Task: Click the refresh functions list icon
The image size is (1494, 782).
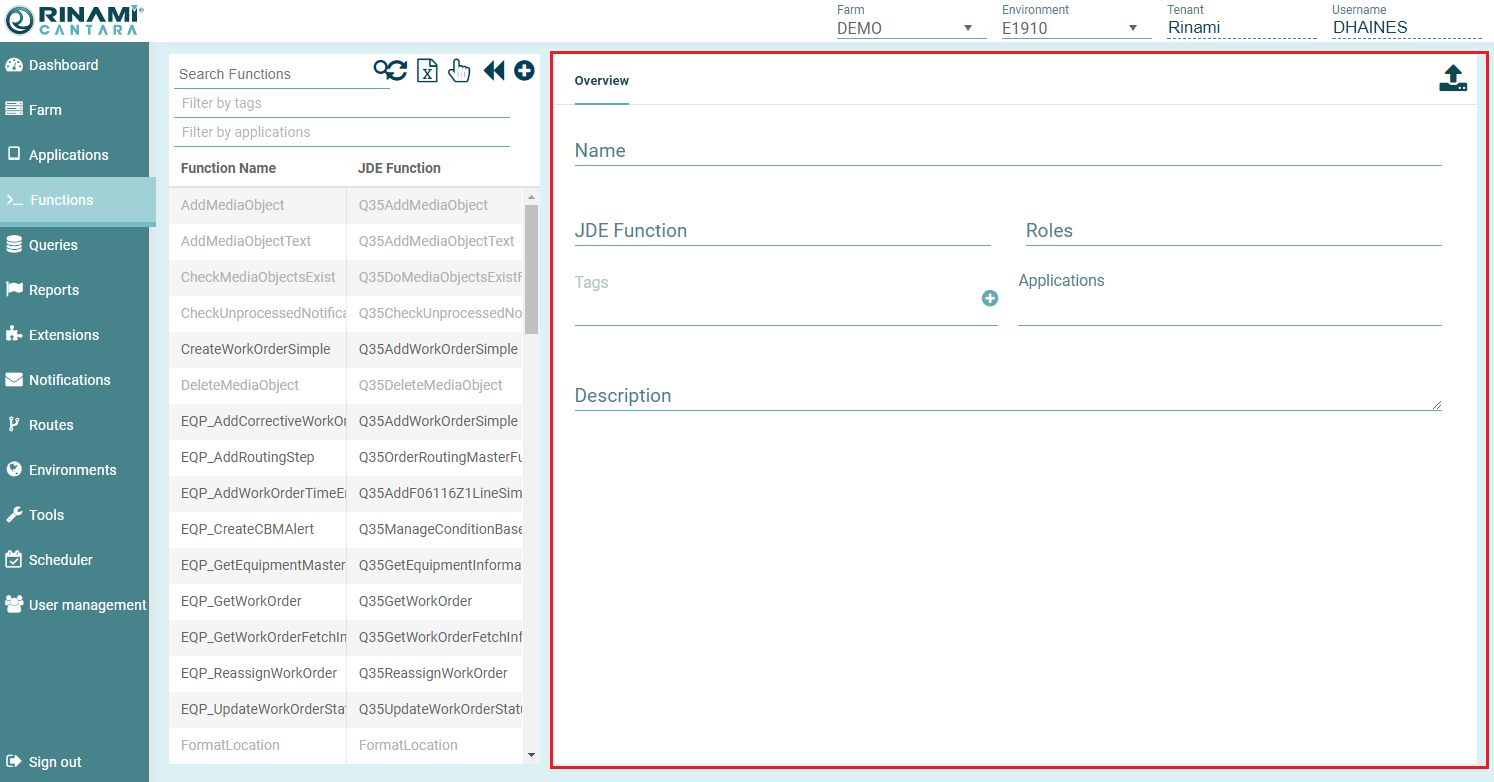Action: (x=391, y=70)
